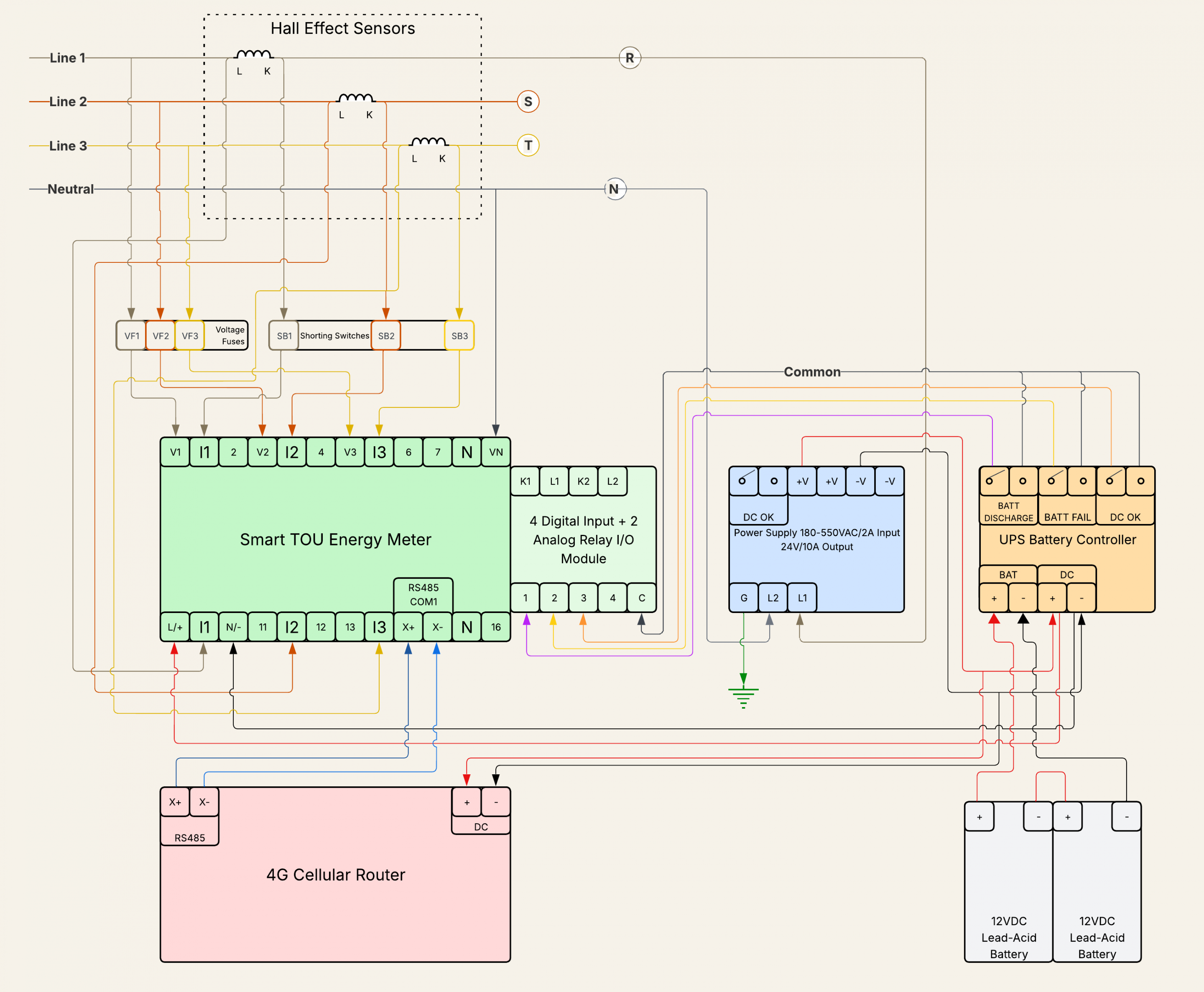
Task: Click terminal 1 of the I/O module
Action: 525,598
